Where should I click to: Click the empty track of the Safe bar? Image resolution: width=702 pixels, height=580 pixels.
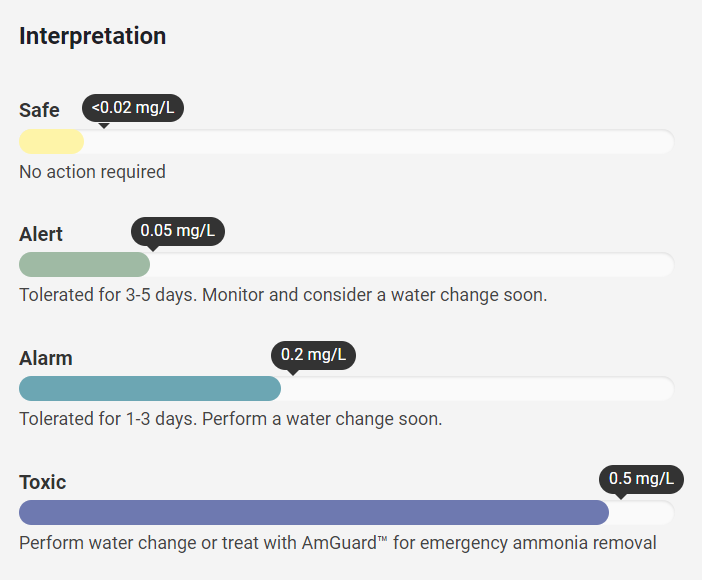click(x=378, y=142)
